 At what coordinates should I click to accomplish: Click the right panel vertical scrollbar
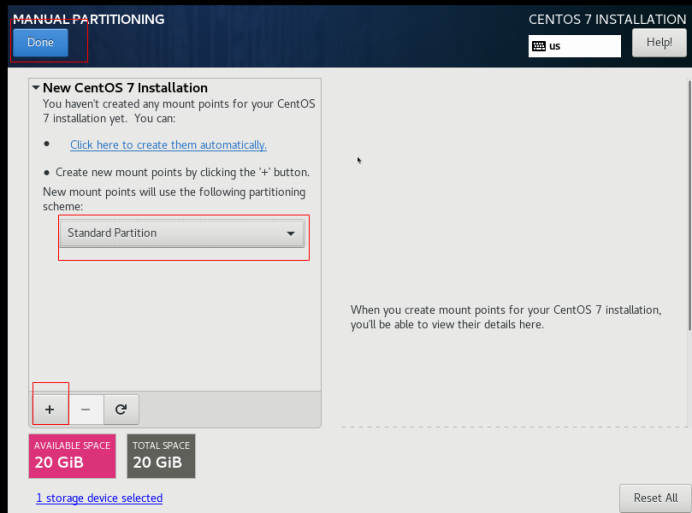click(689, 205)
